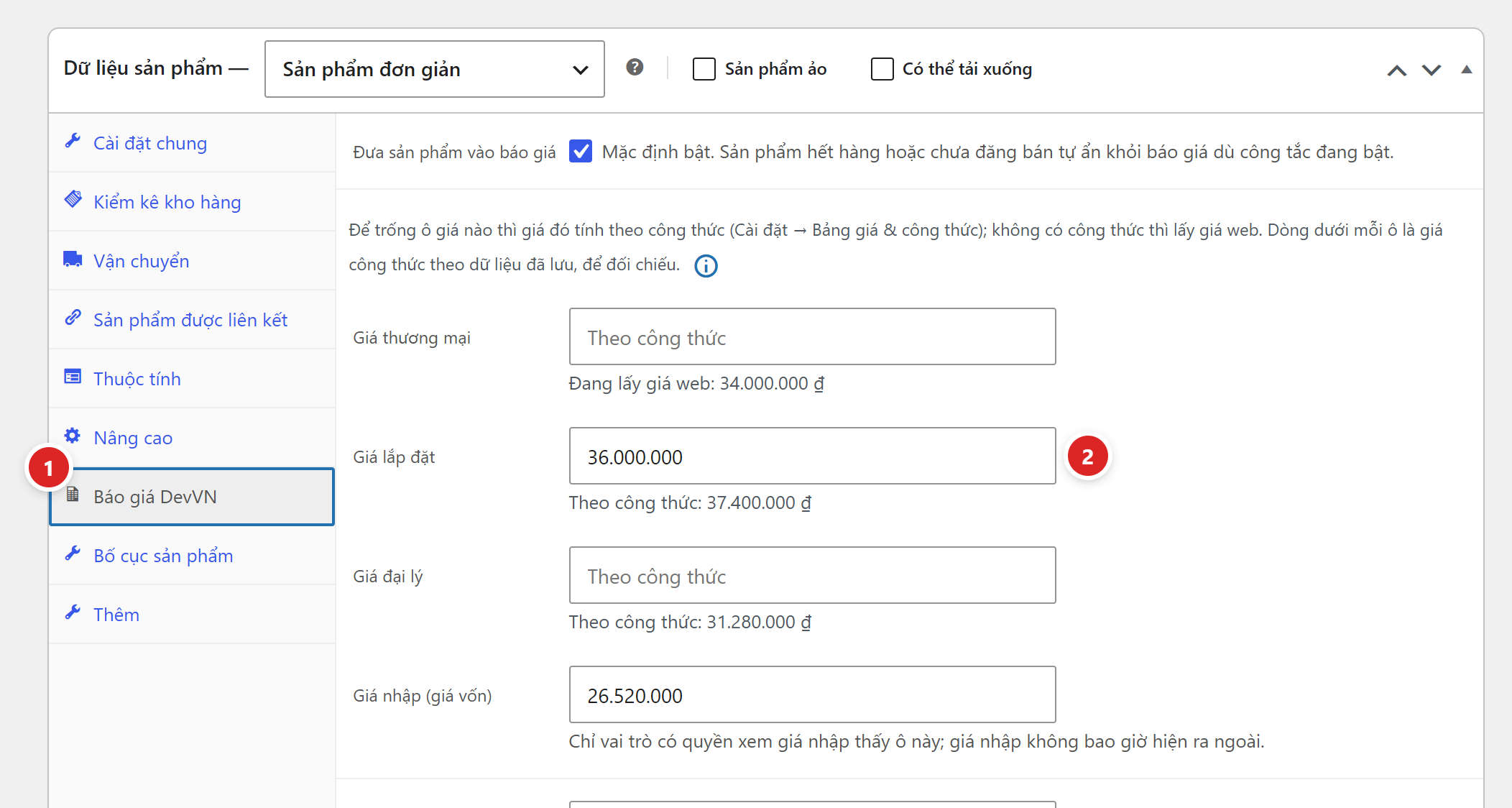Click the 'Giá nhập (giá vốn)' label
The height and width of the screenshot is (808, 1512).
(423, 696)
